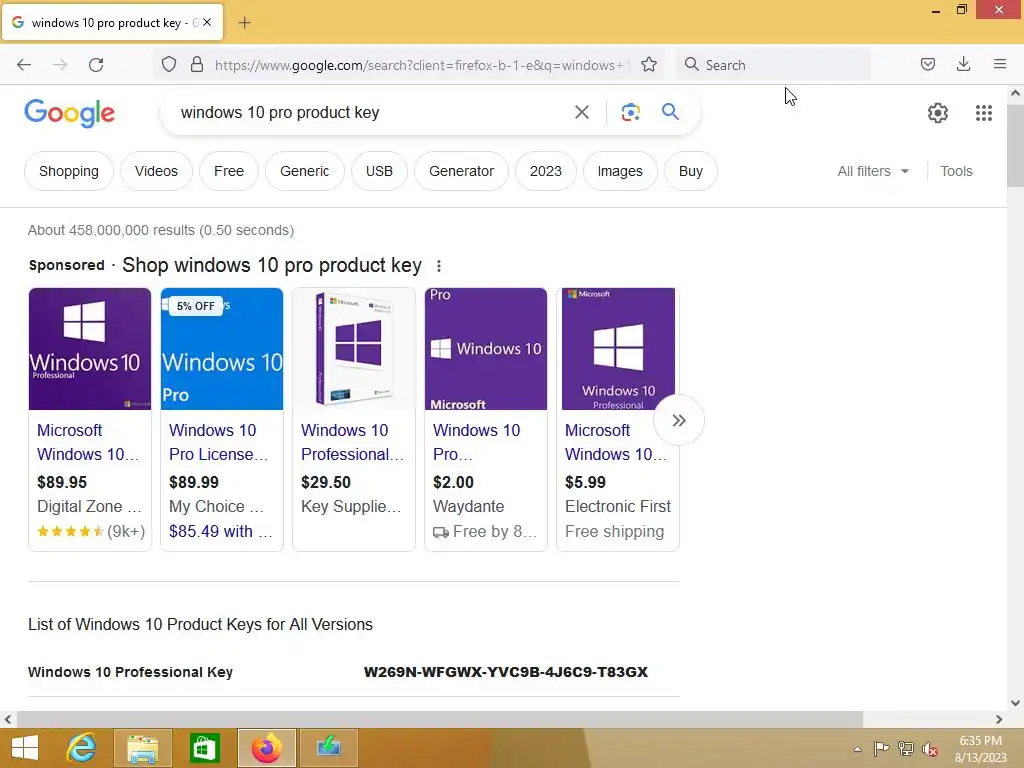Select the Free filter chip
The width and height of the screenshot is (1024, 768).
[229, 171]
